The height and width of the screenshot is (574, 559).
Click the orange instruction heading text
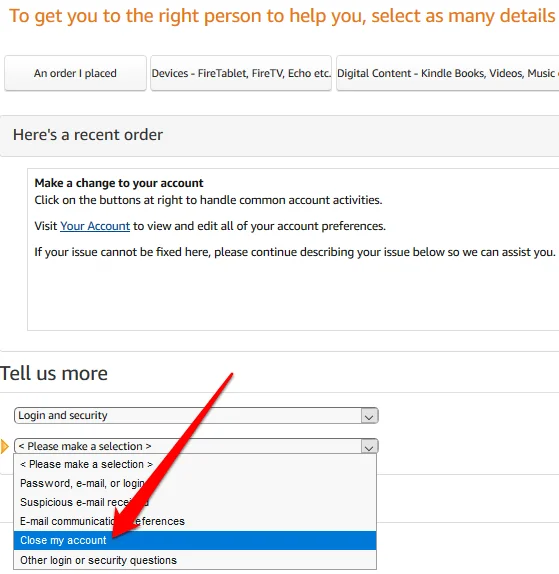[283, 16]
